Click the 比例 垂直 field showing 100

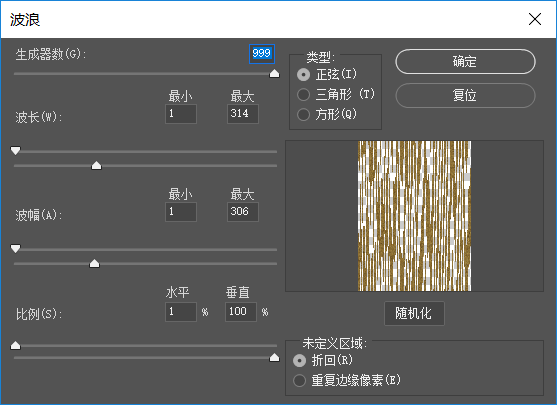(x=241, y=312)
